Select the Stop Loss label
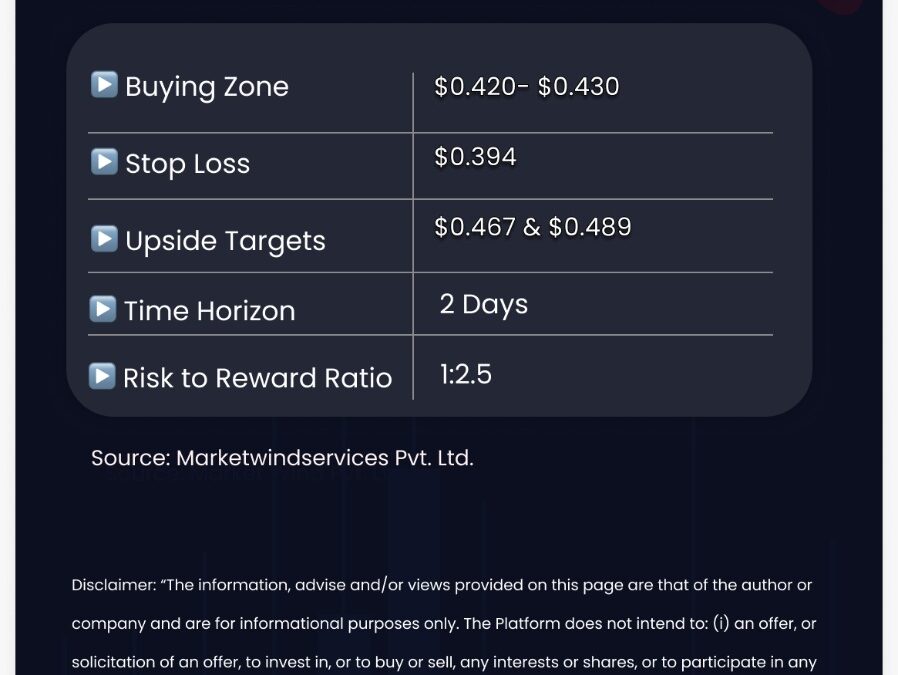The image size is (898, 675). [x=187, y=164]
